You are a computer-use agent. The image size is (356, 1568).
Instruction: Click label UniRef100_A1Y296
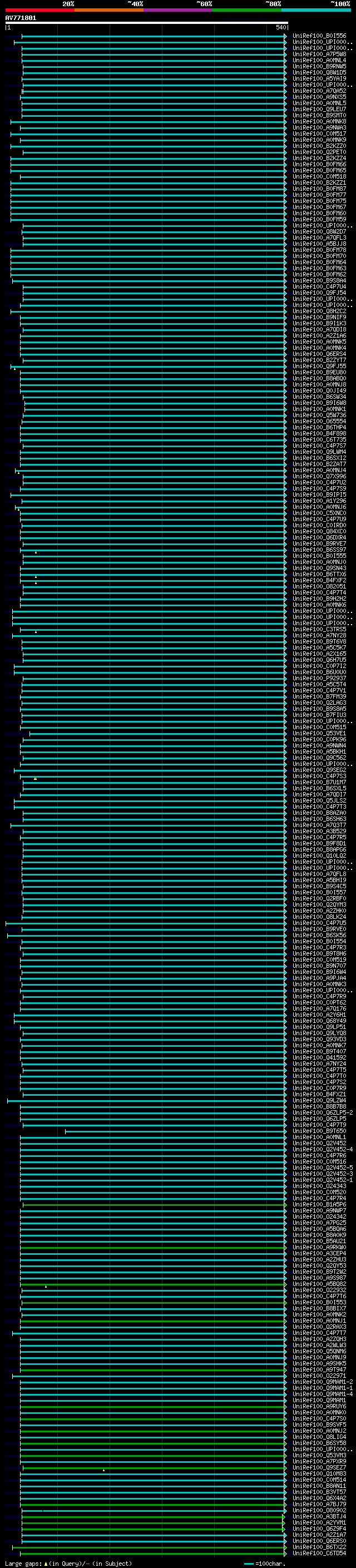(319, 501)
